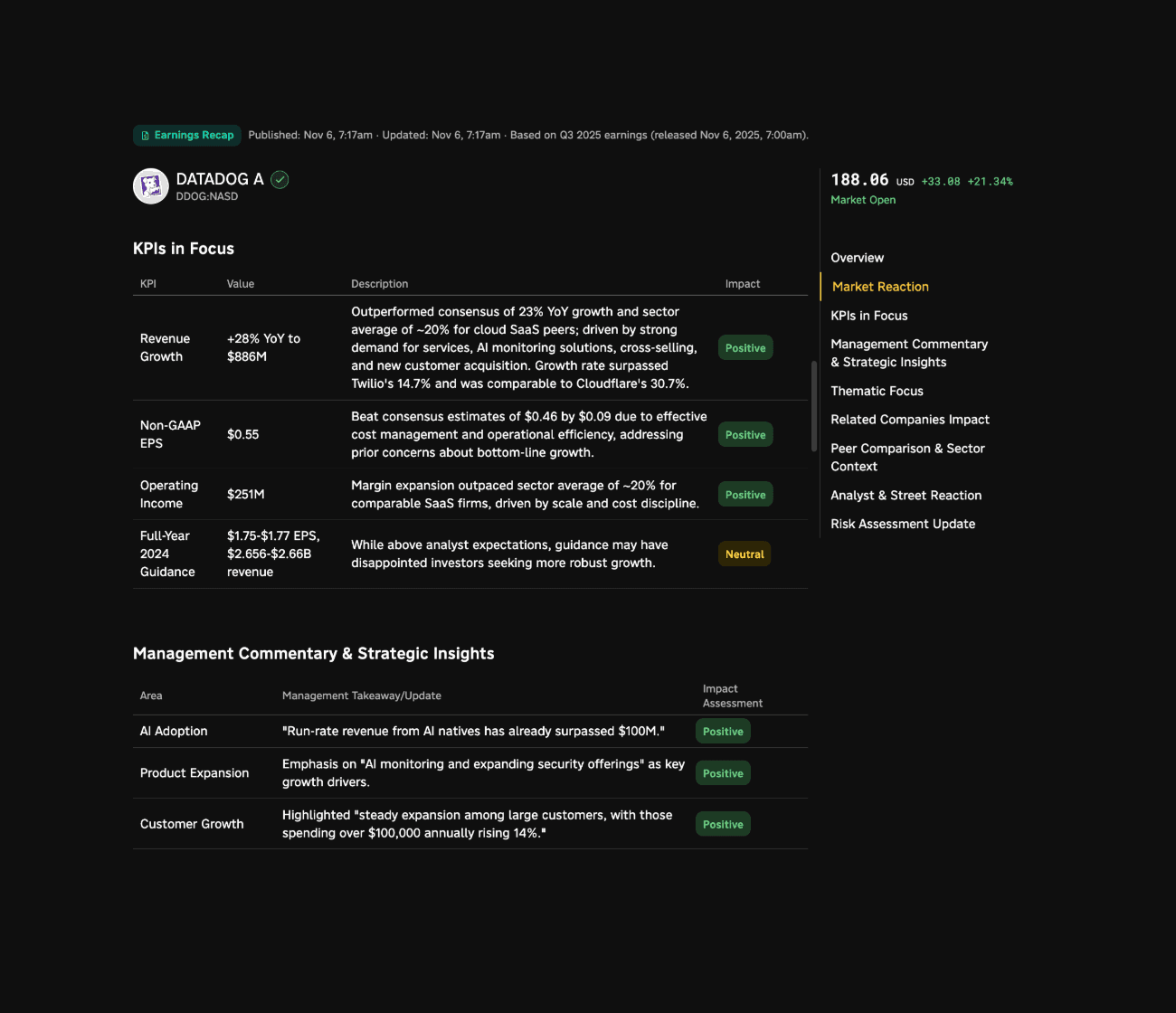Click the green verified checkmark badge

(280, 180)
